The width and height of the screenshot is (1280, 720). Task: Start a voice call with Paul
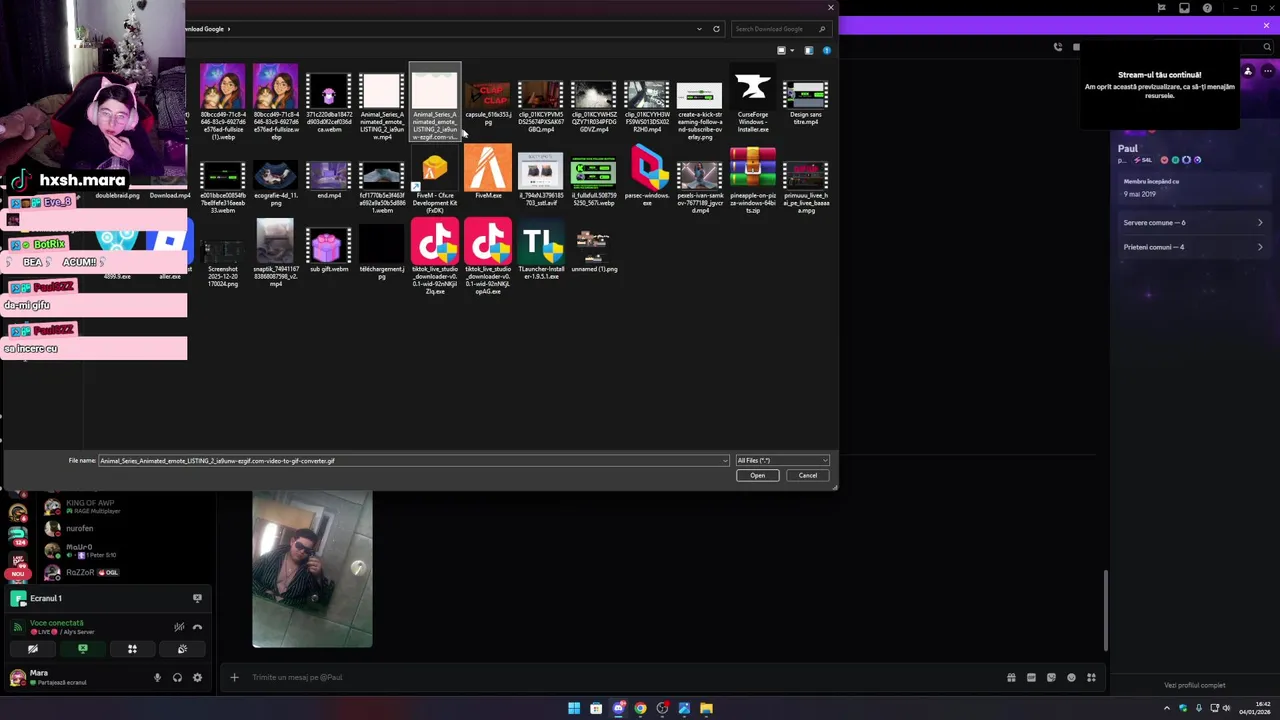pos(1058,47)
